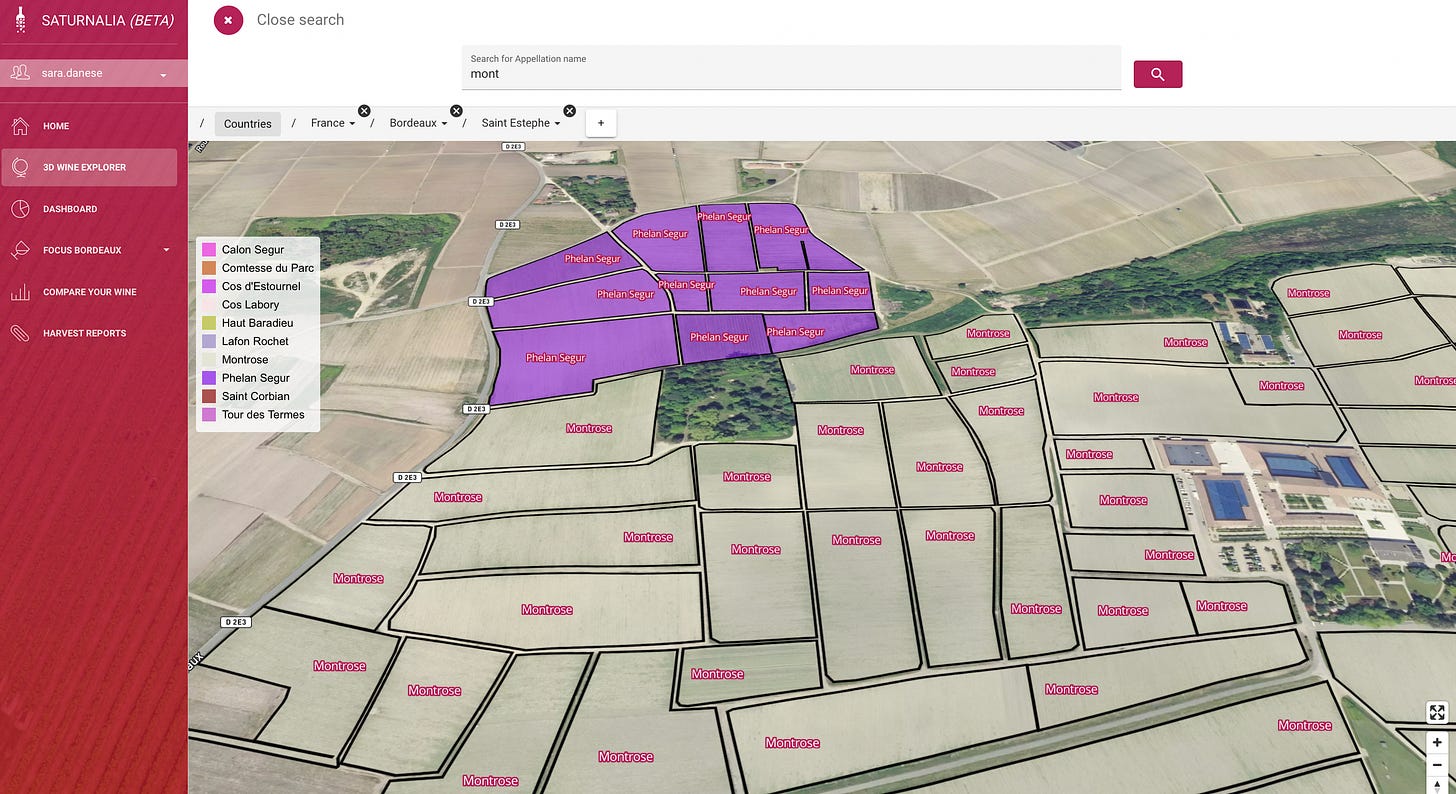Screen dimensions: 1456x794
Task: Open the France breadcrumb dropdown
Action: 333,123
